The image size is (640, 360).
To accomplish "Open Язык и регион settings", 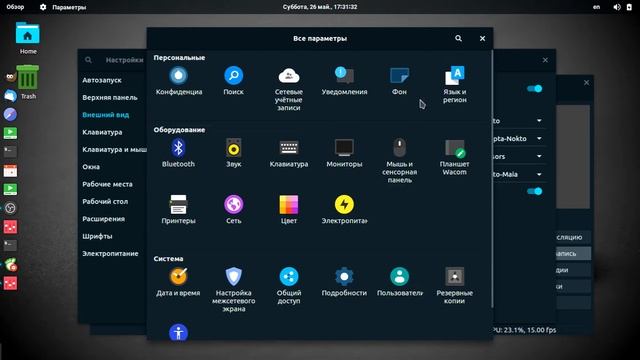I will [x=455, y=84].
